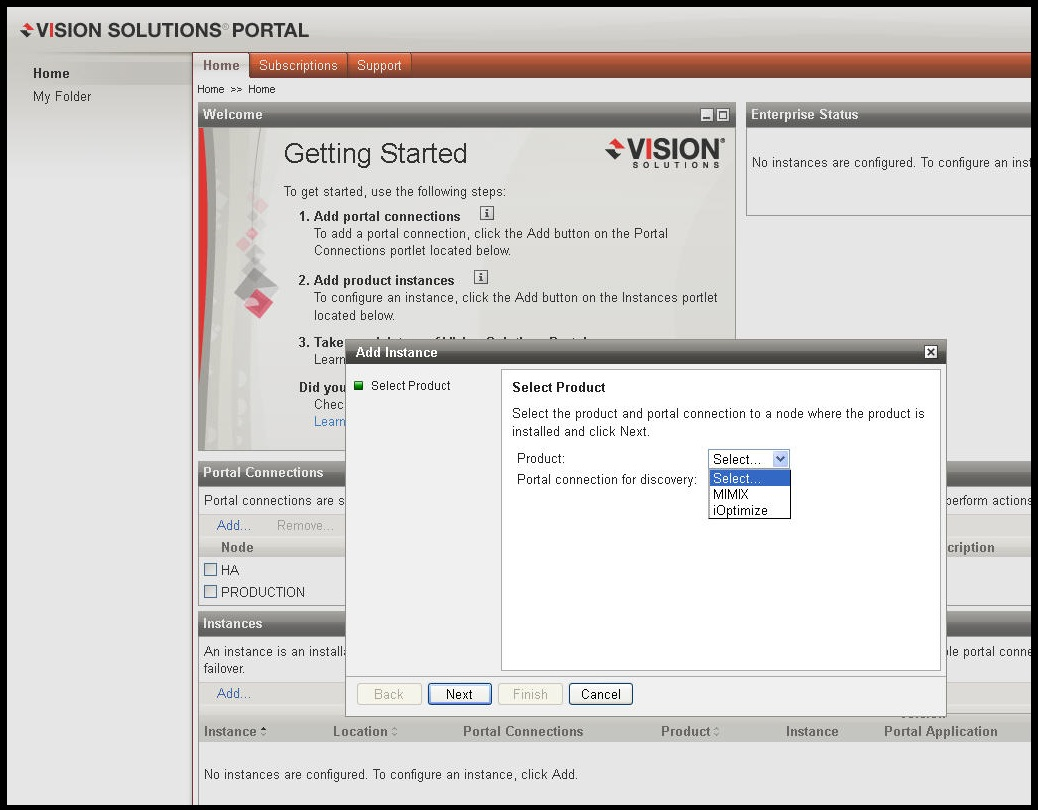
Task: Click the info icon beside Add portal connections
Action: 487,213
